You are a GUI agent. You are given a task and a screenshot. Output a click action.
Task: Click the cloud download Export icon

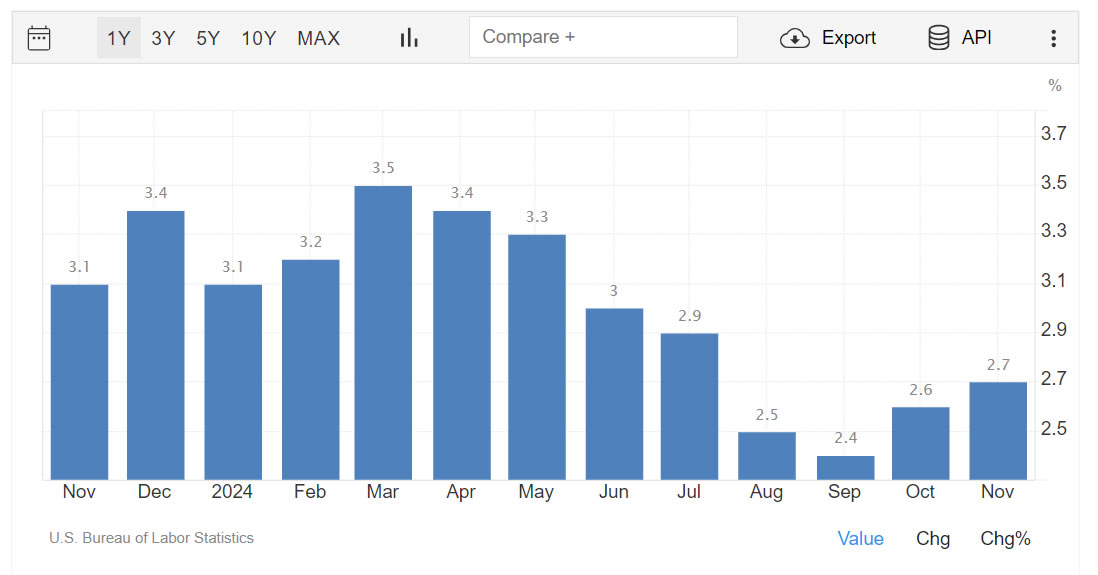pos(795,38)
